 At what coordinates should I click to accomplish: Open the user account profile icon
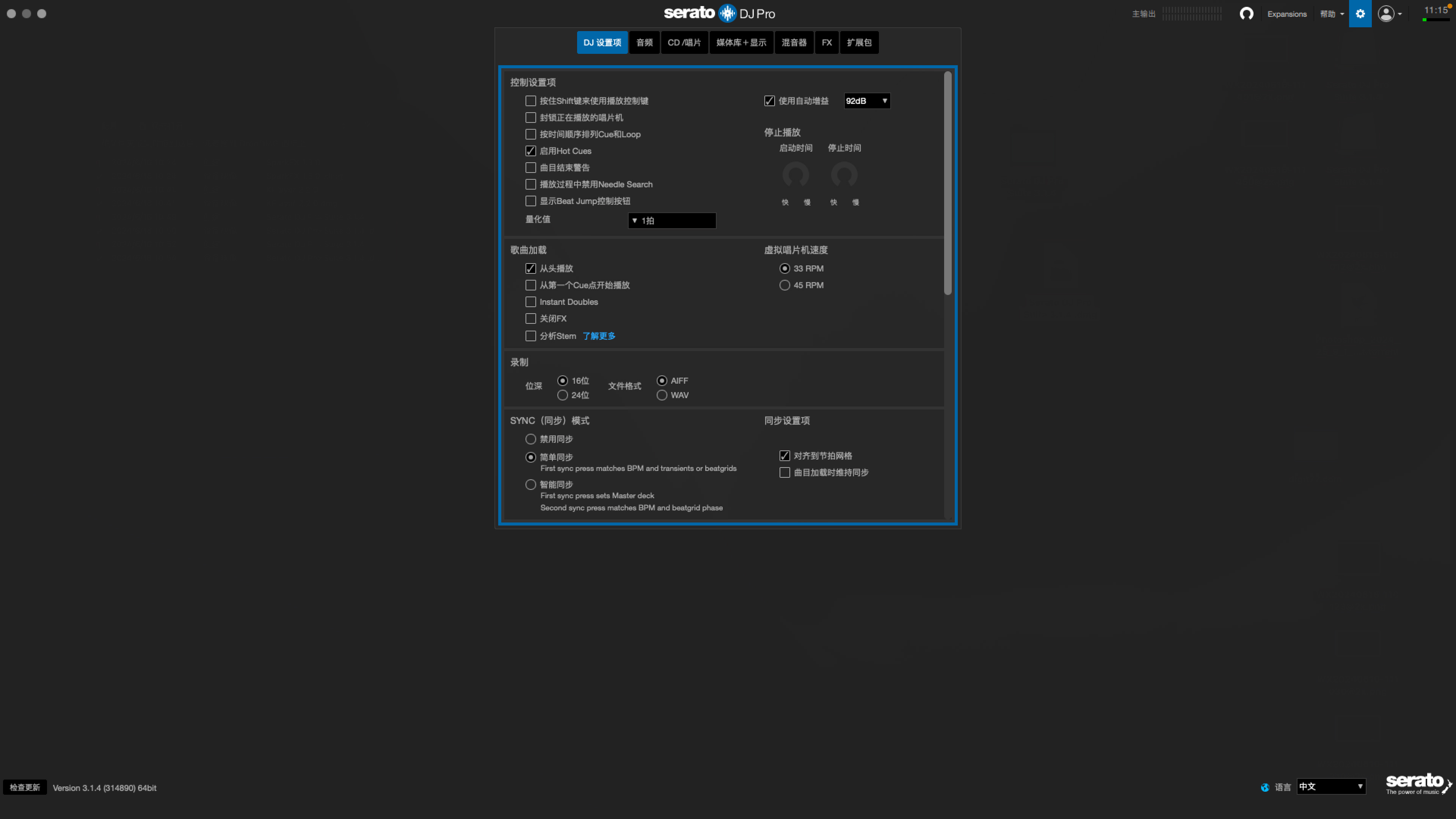coord(1386,14)
